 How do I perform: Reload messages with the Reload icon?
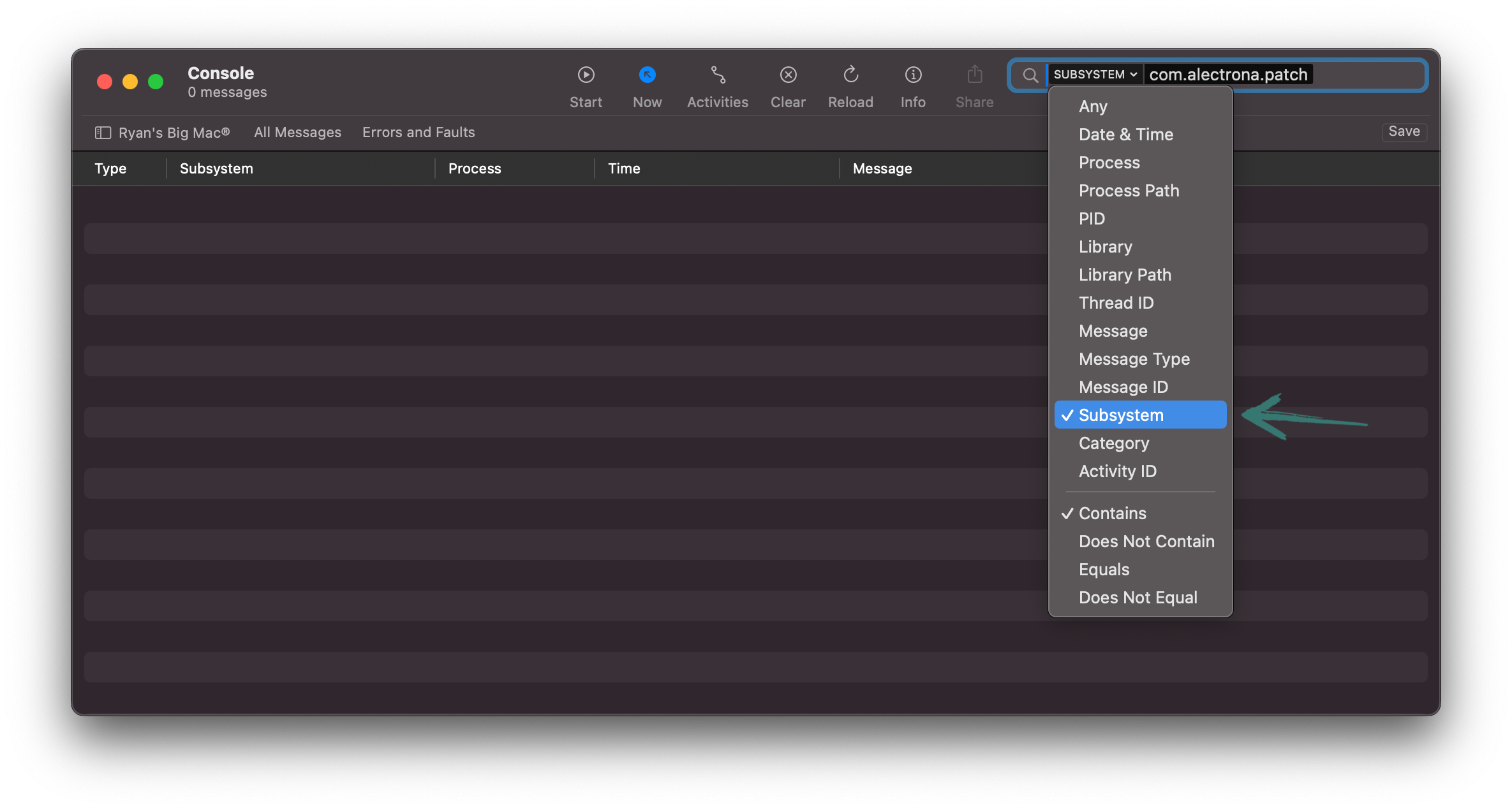point(850,75)
